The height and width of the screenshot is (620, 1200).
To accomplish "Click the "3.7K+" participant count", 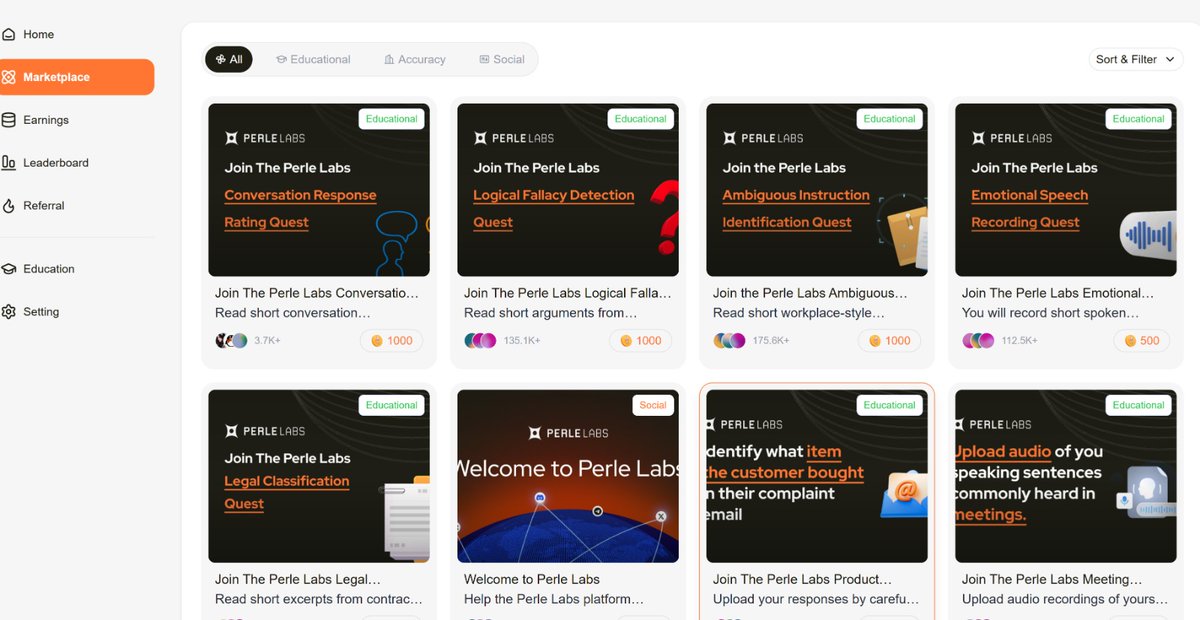I will point(267,341).
